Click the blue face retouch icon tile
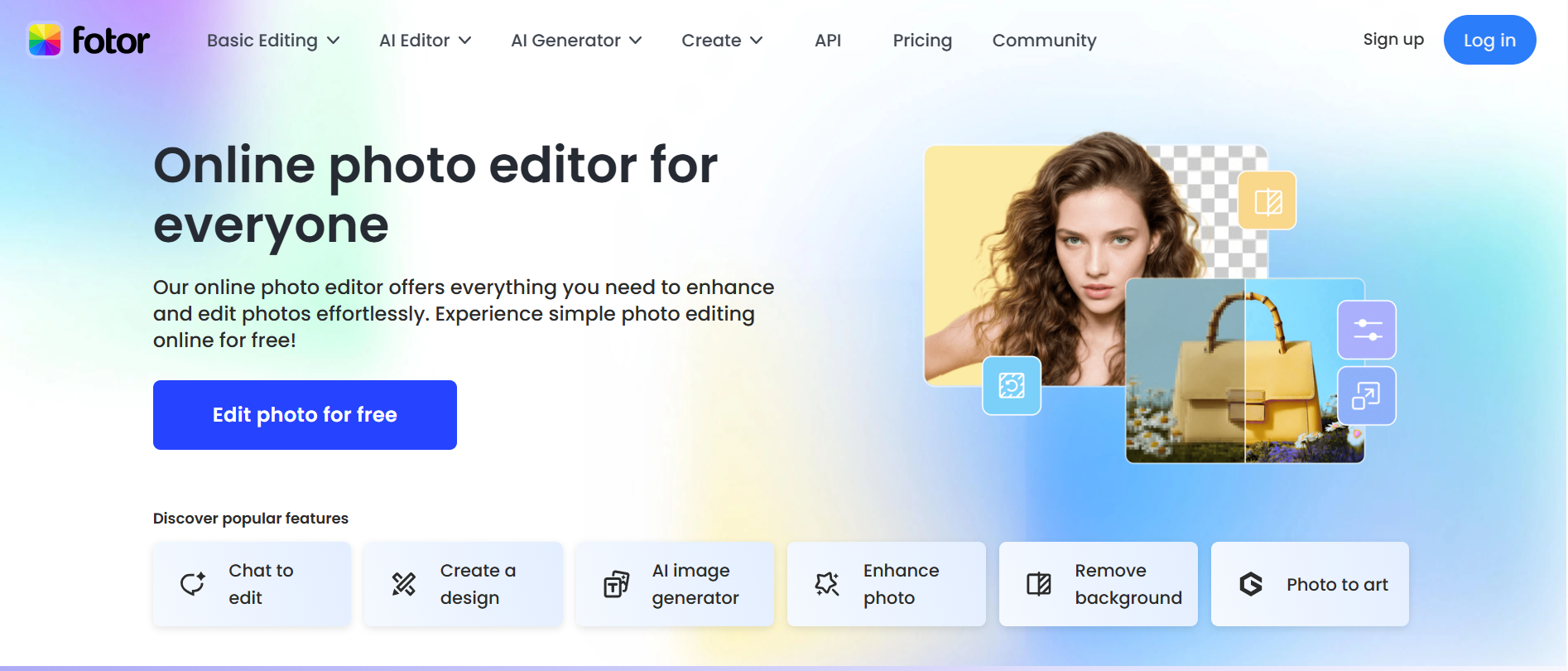This screenshot has width=1568, height=671. 1012,386
